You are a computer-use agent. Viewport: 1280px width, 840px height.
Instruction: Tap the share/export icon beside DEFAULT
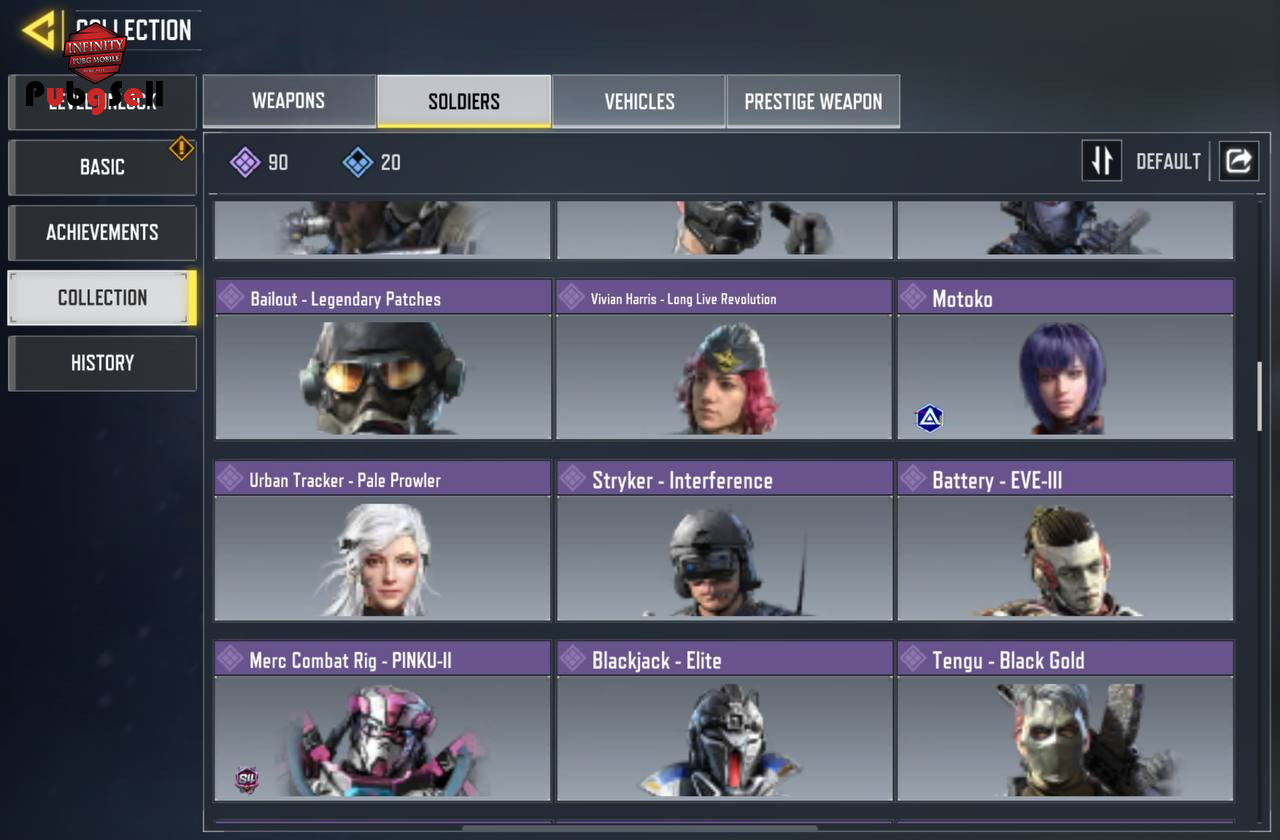tap(1238, 161)
